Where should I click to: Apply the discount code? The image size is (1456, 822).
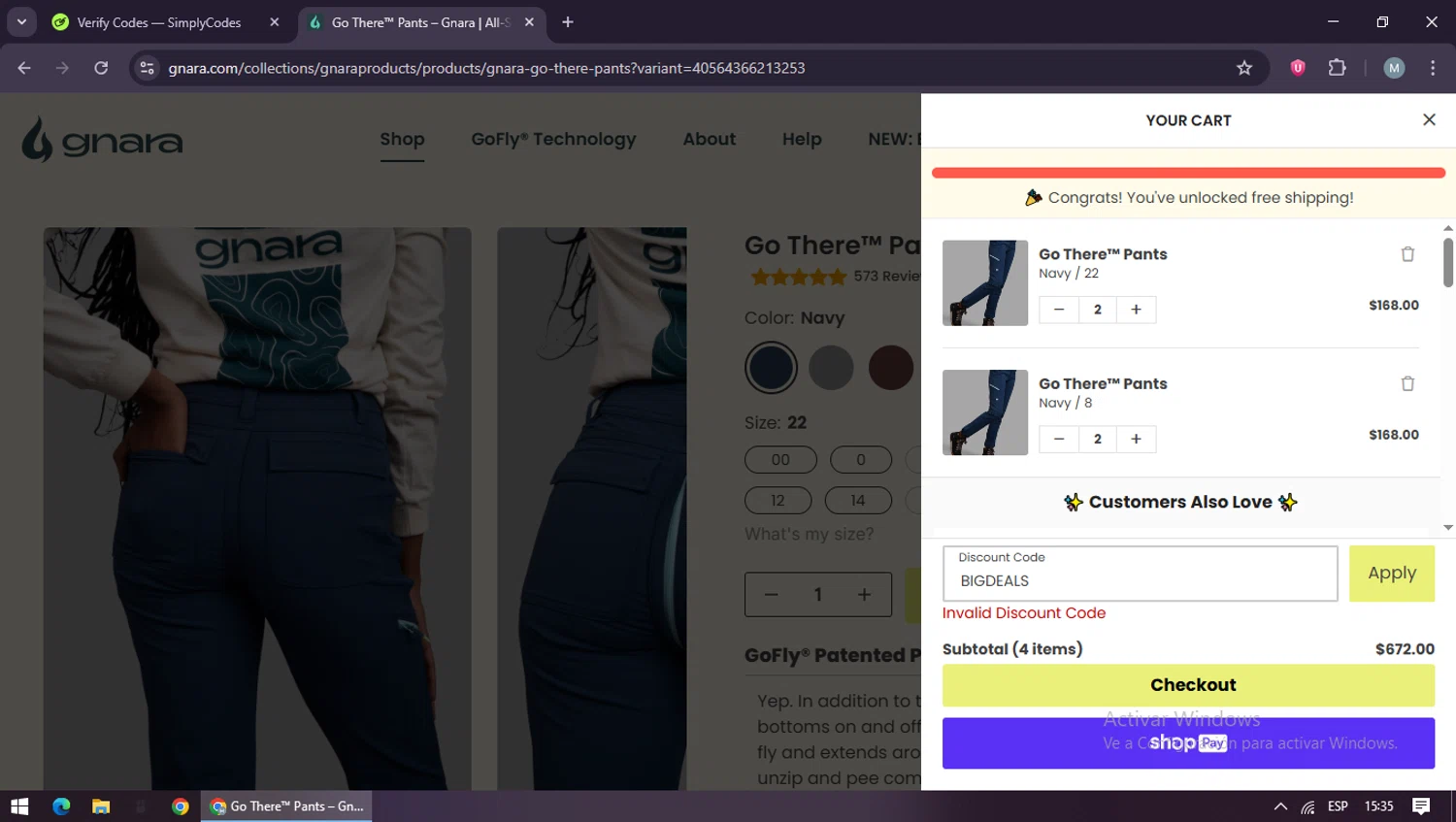coord(1392,574)
